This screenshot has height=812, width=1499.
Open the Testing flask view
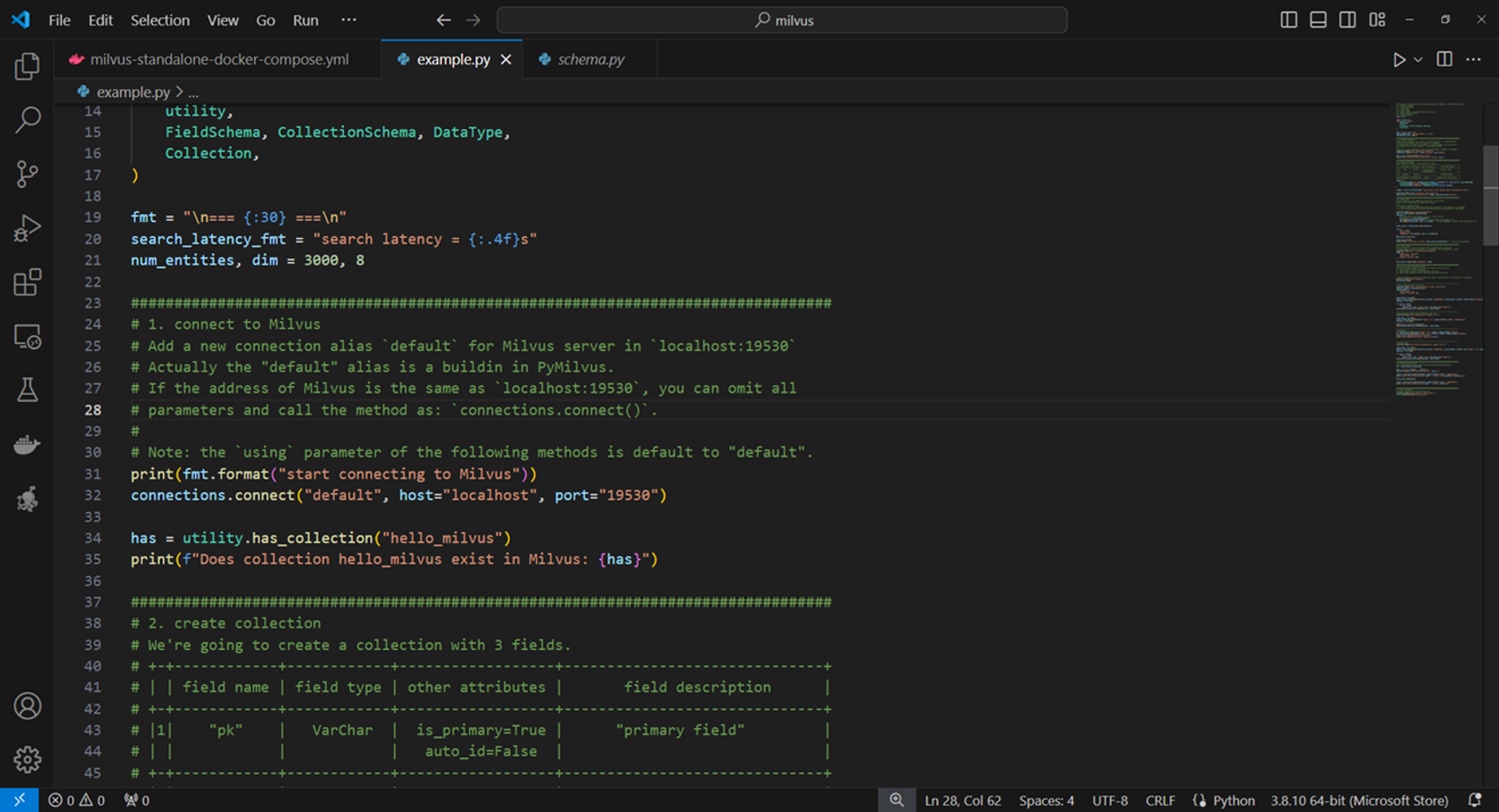pyautogui.click(x=27, y=391)
